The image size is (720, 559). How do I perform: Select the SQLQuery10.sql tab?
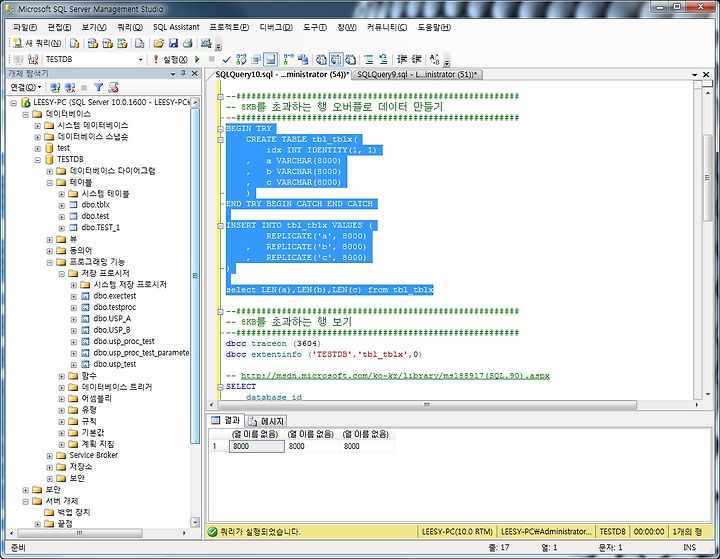282,74
